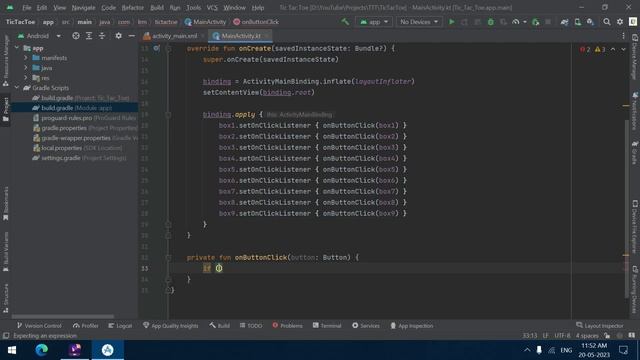Open the File menu
640x360 pixels.
(x=27, y=7)
